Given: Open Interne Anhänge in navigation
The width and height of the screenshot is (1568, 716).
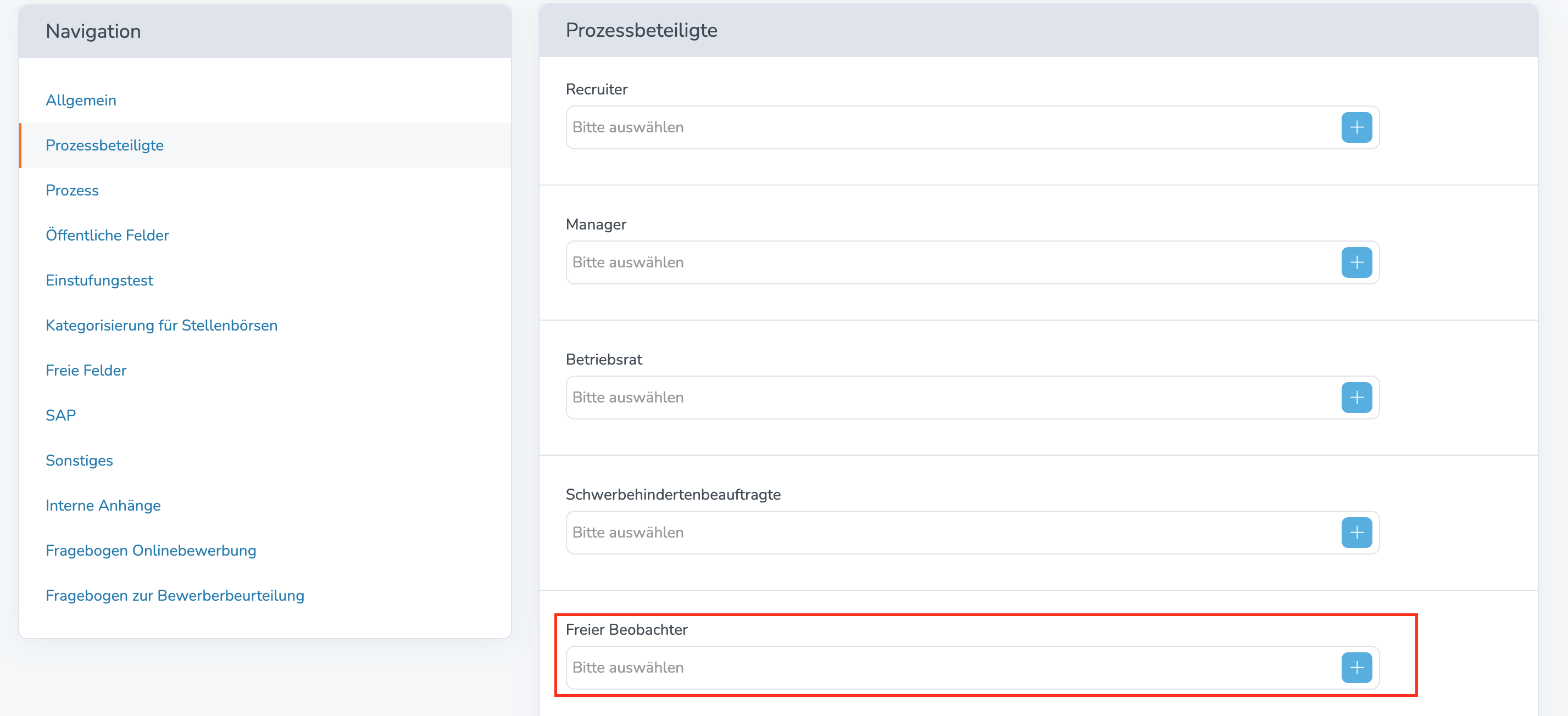Looking at the screenshot, I should (x=103, y=506).
